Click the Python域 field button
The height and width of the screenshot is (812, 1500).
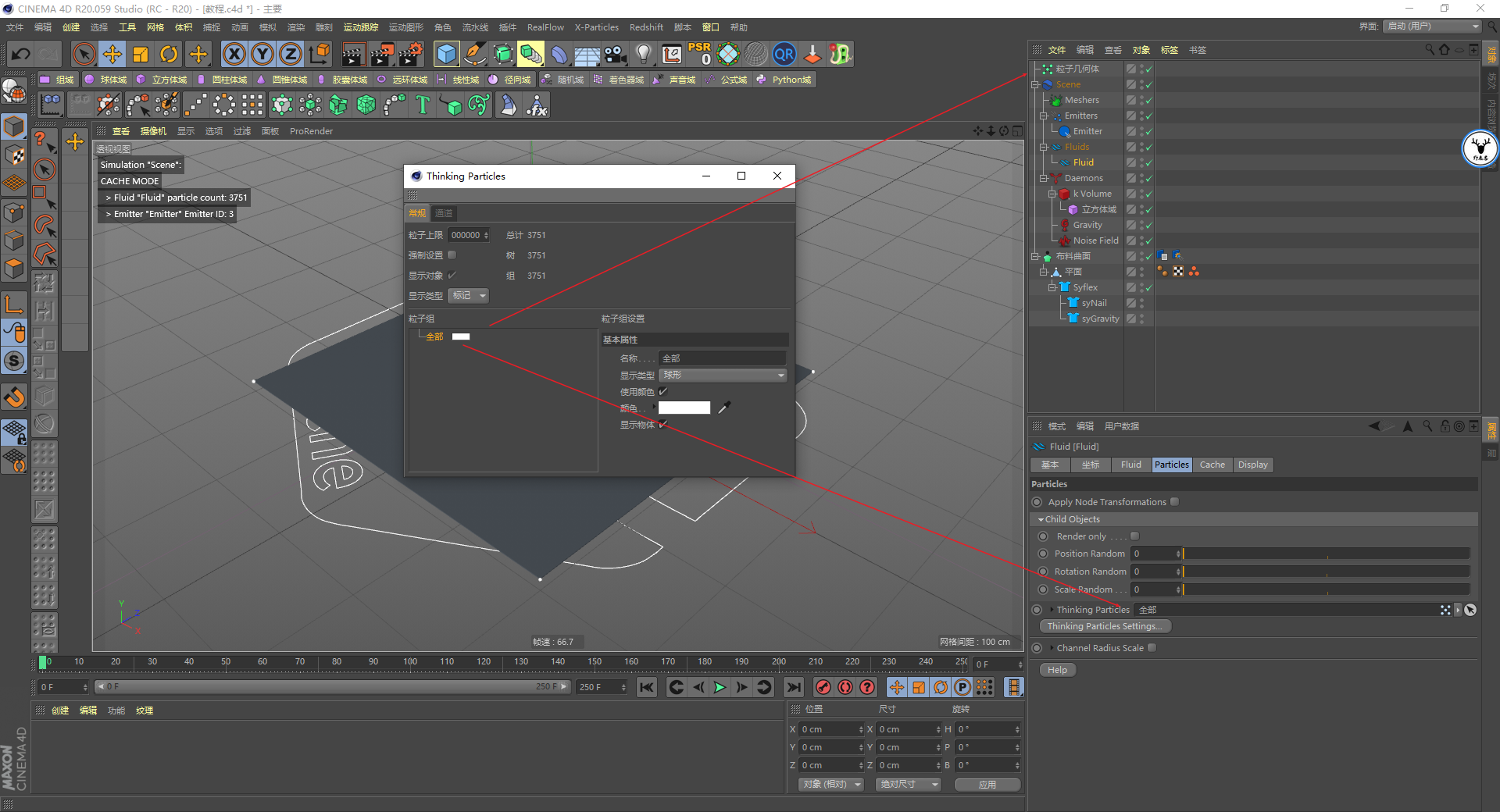point(785,80)
